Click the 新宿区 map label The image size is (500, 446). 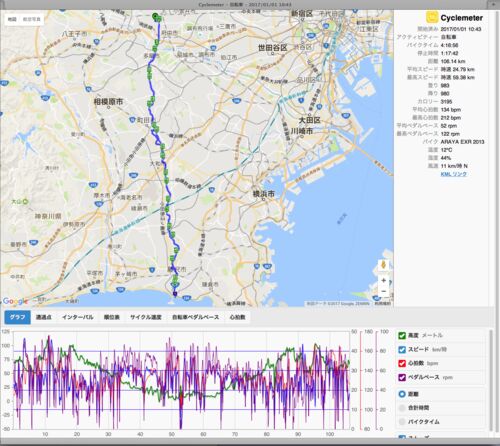(x=302, y=13)
